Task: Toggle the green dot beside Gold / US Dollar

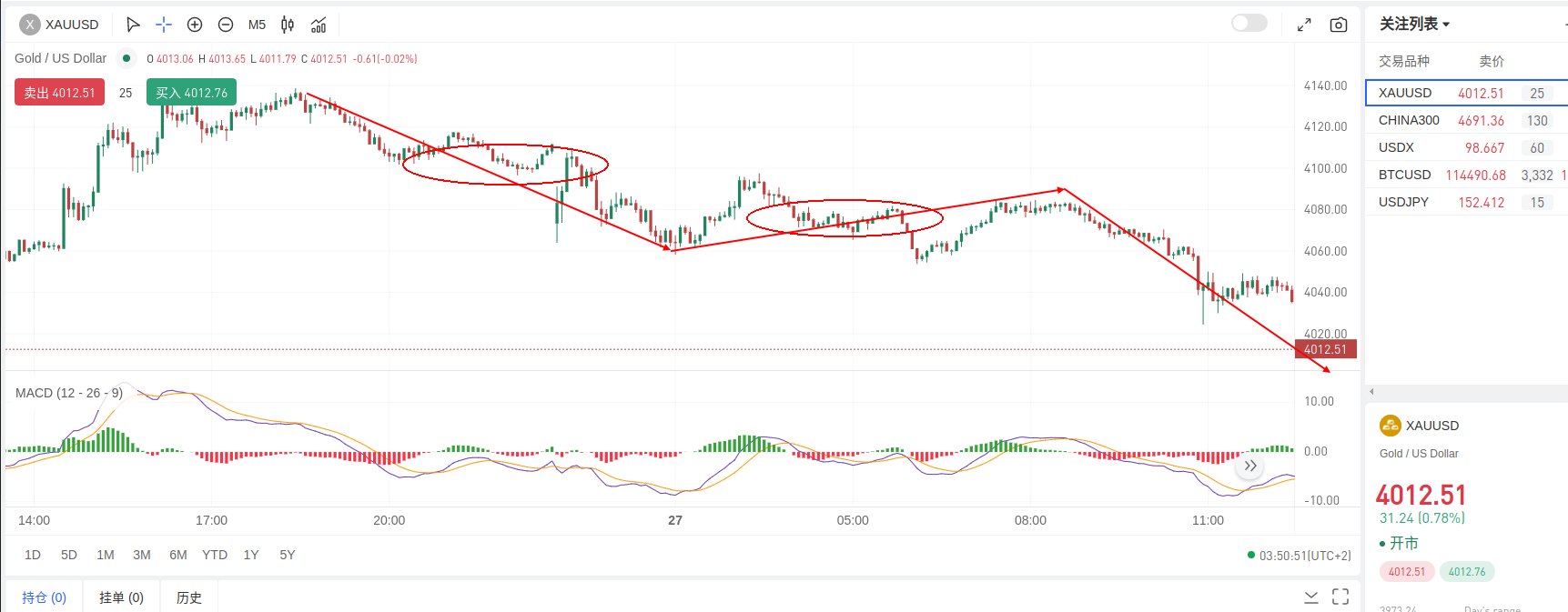Action: (126, 58)
